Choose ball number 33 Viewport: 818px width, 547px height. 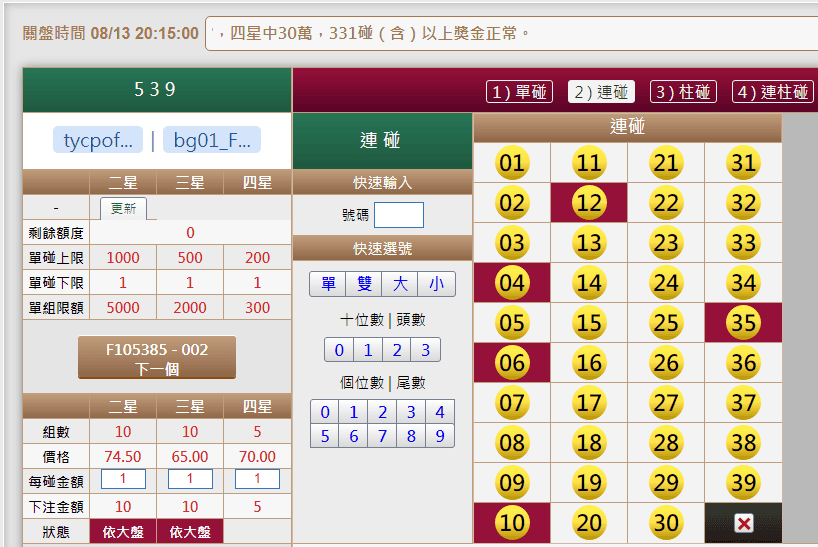(743, 243)
